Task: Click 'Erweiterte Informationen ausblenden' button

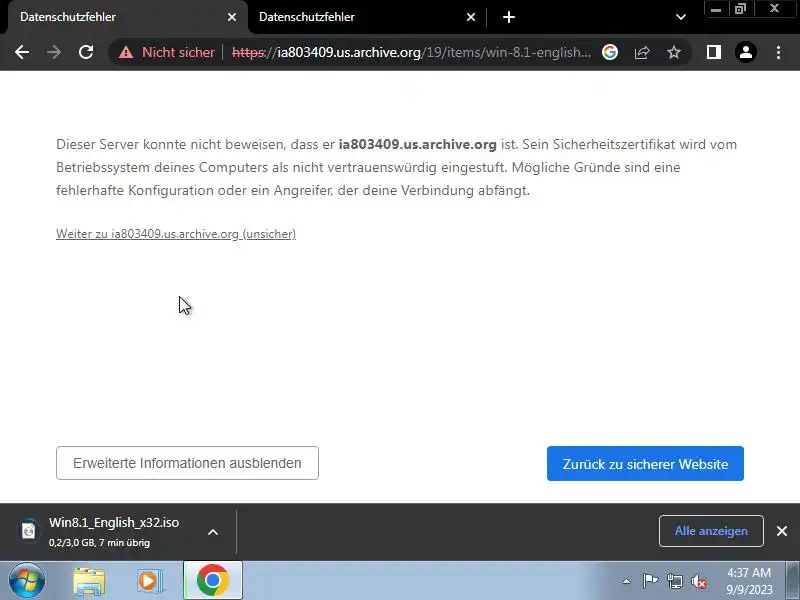Action: click(187, 463)
